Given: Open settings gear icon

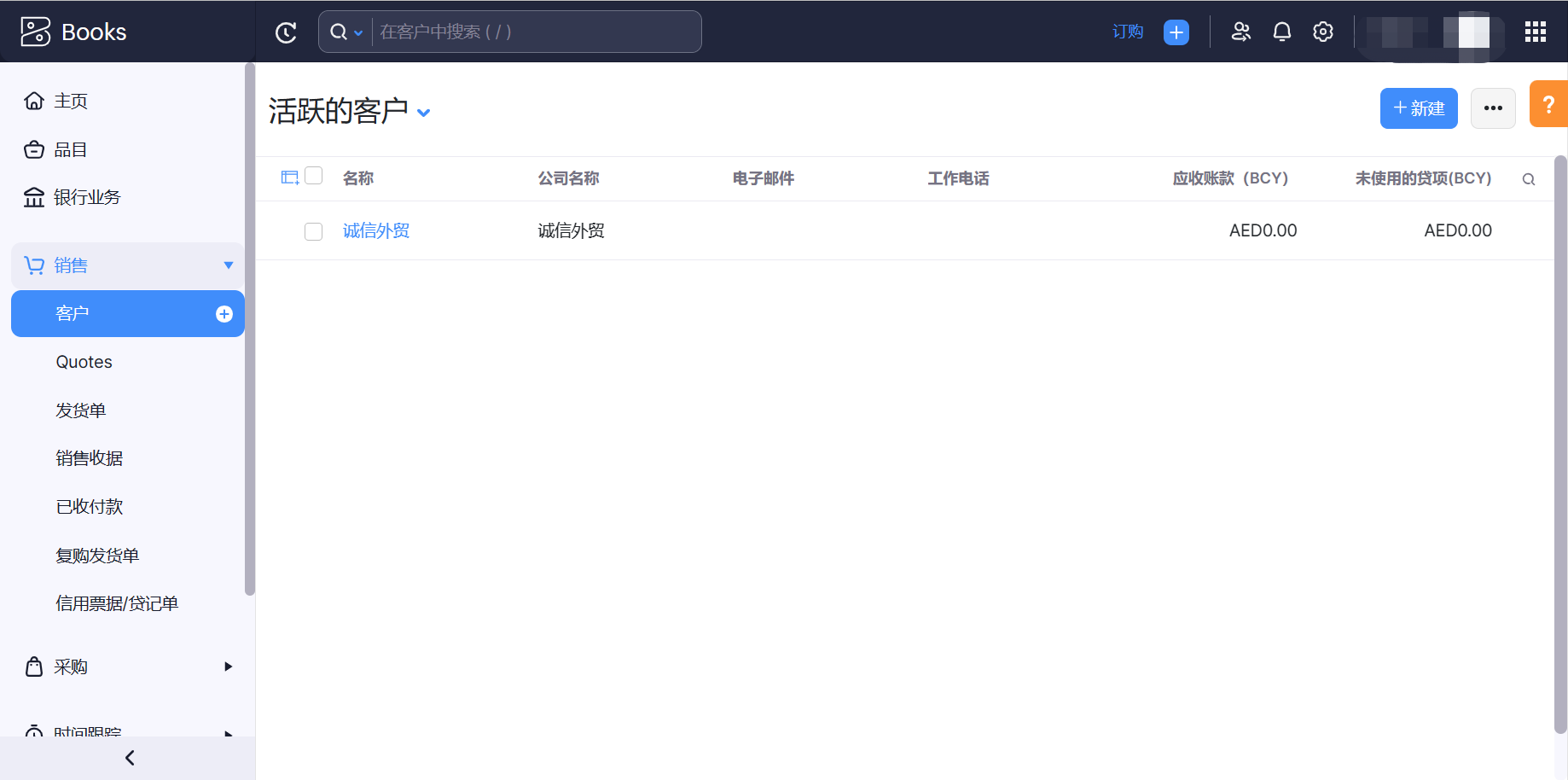Looking at the screenshot, I should [1322, 32].
